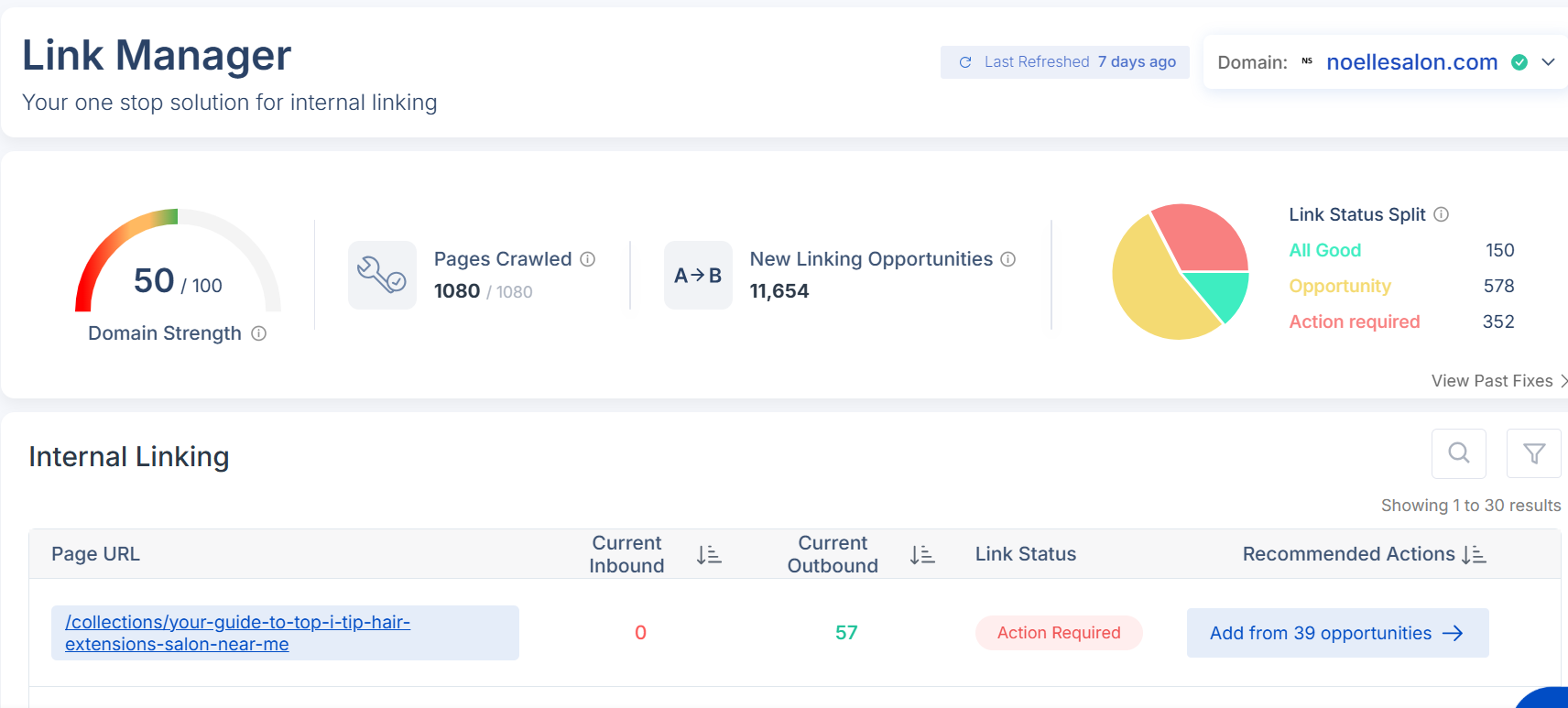Click the Internal Linking section title
Image resolution: width=1568 pixels, height=708 pixels.
pyautogui.click(x=129, y=456)
